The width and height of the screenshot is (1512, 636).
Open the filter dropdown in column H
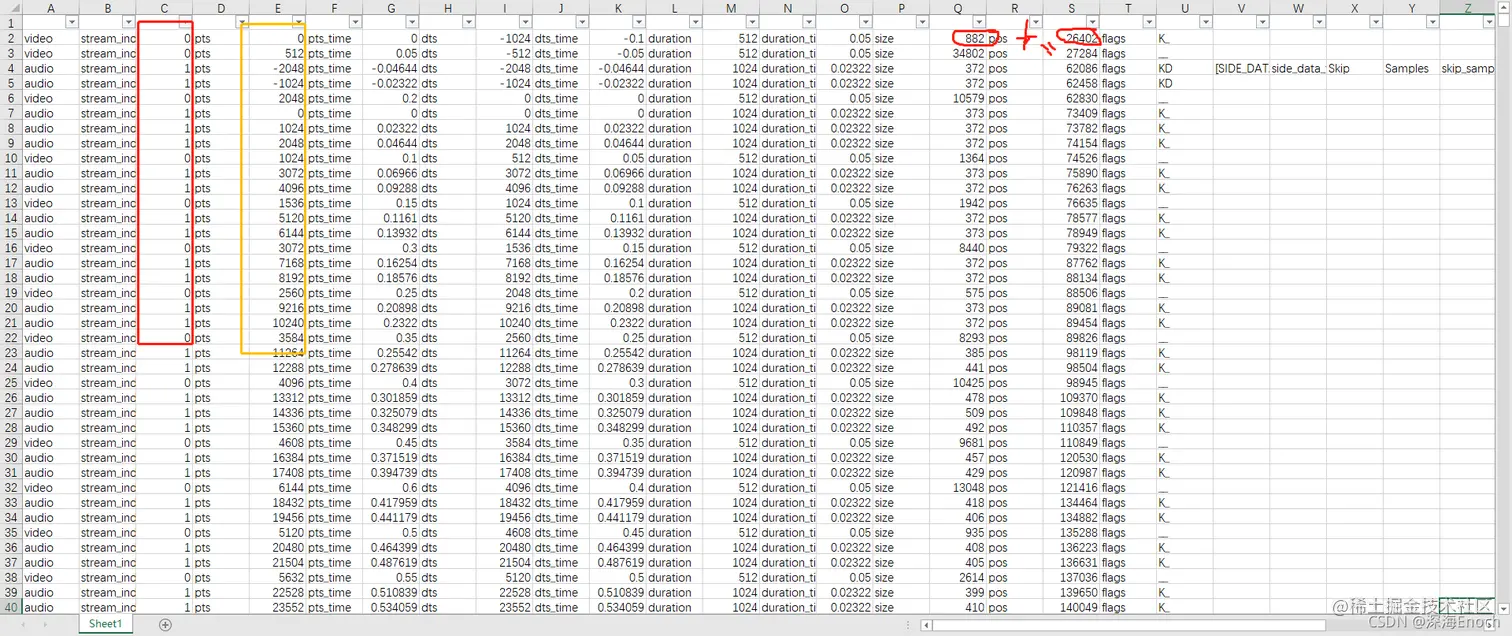point(469,23)
